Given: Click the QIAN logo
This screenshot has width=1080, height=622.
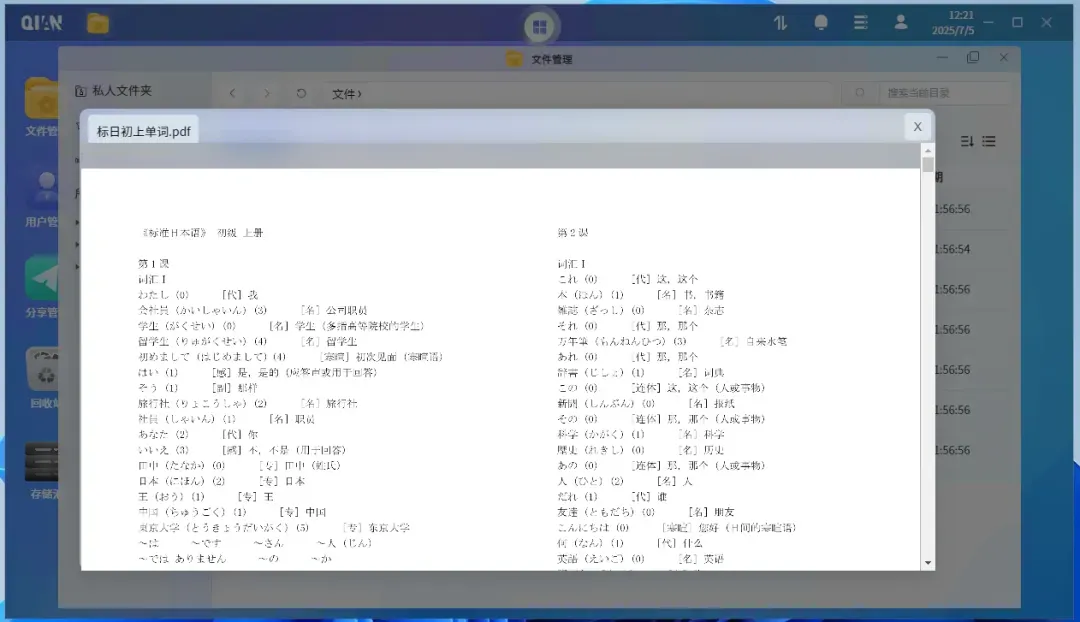Looking at the screenshot, I should (x=41, y=23).
